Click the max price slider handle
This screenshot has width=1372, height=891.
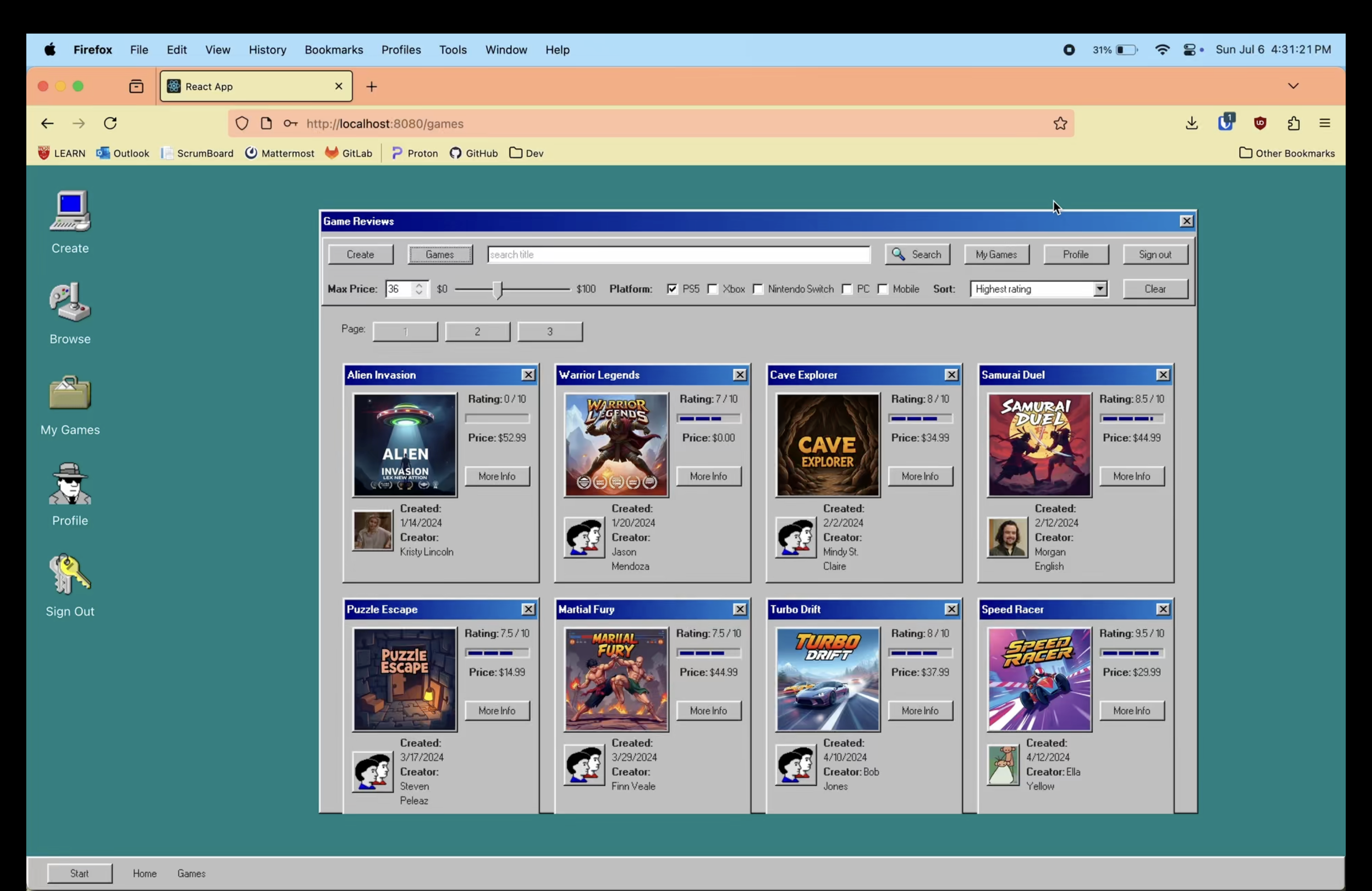click(498, 289)
